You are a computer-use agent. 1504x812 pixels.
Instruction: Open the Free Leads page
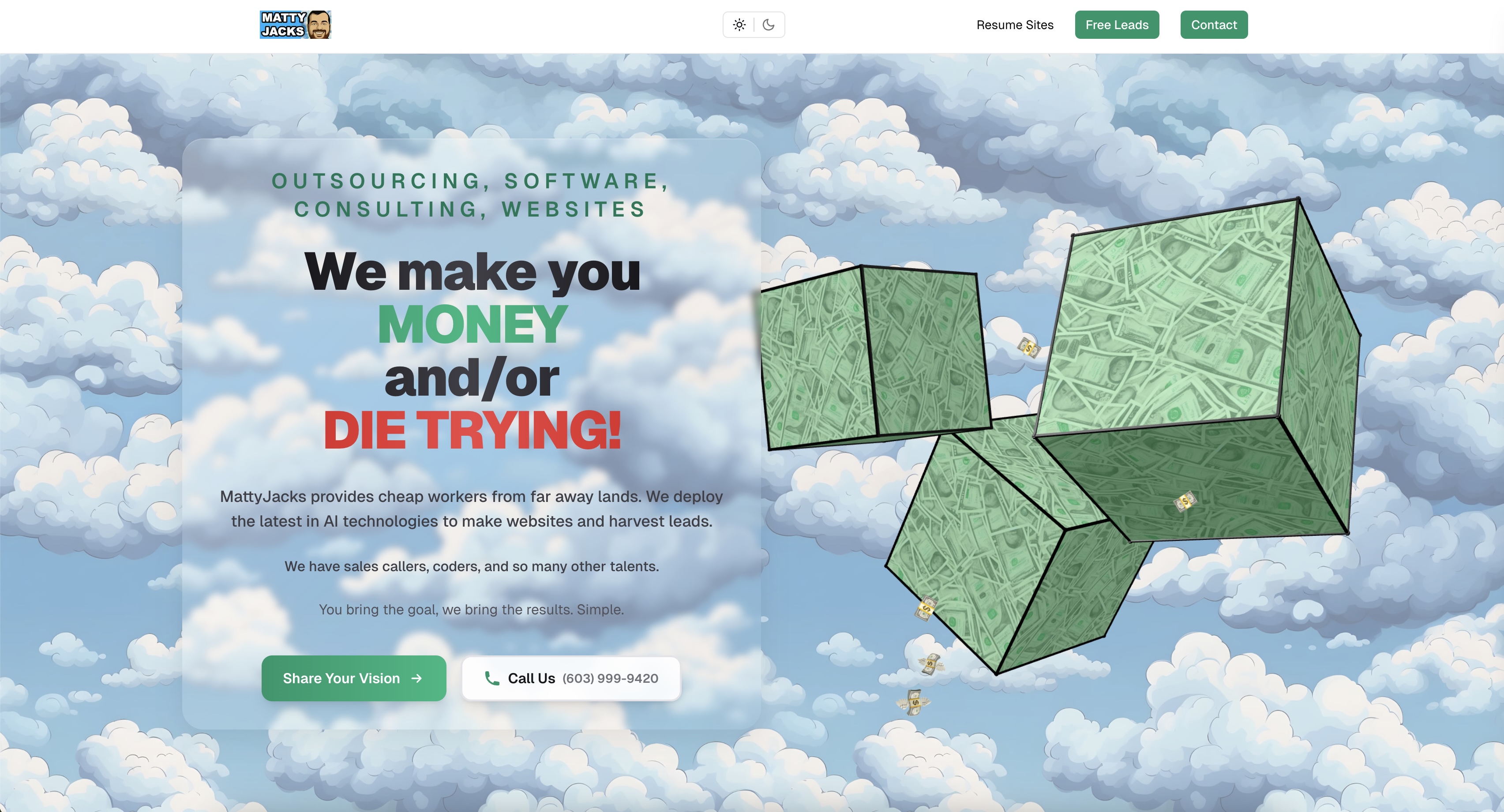click(1116, 25)
